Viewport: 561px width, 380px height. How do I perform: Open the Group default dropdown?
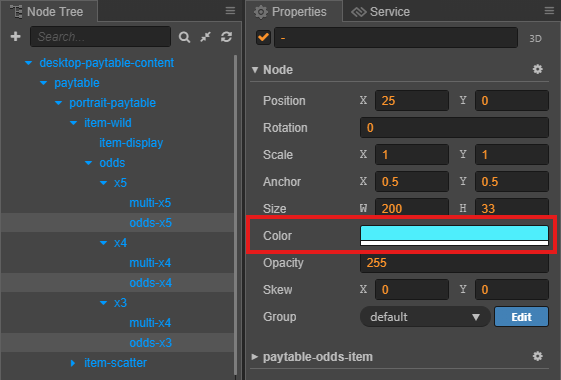pos(425,317)
